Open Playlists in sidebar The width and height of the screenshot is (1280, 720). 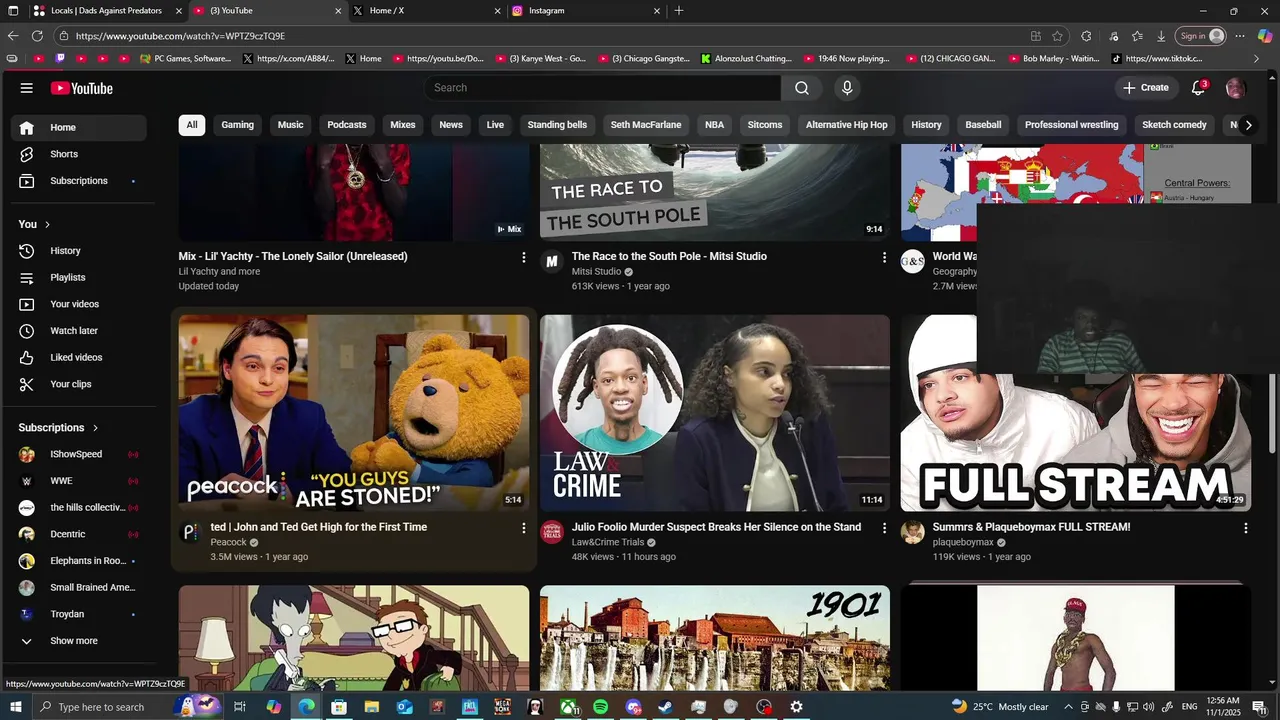point(79,277)
